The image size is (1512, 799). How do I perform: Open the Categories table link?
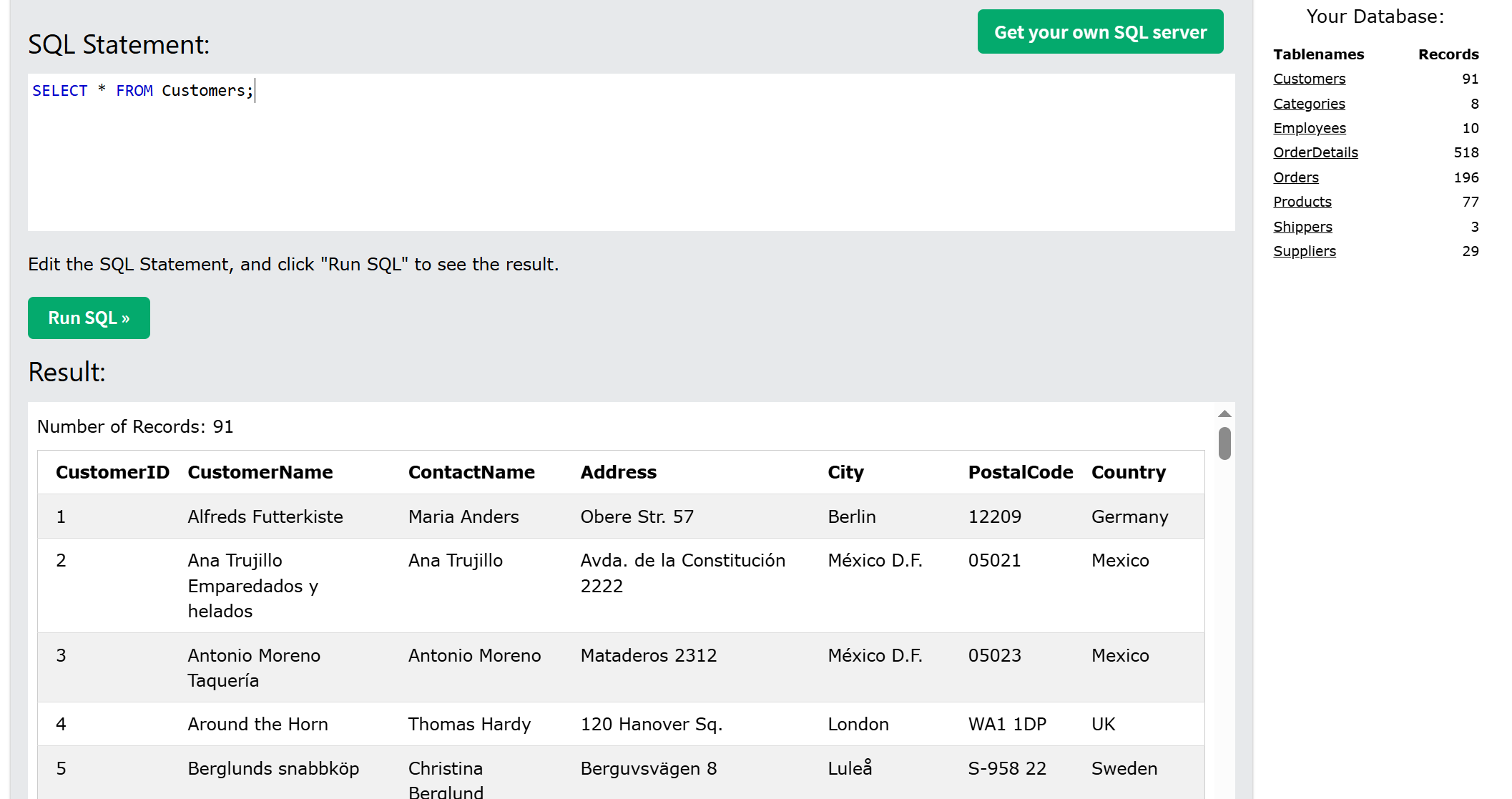[1308, 104]
